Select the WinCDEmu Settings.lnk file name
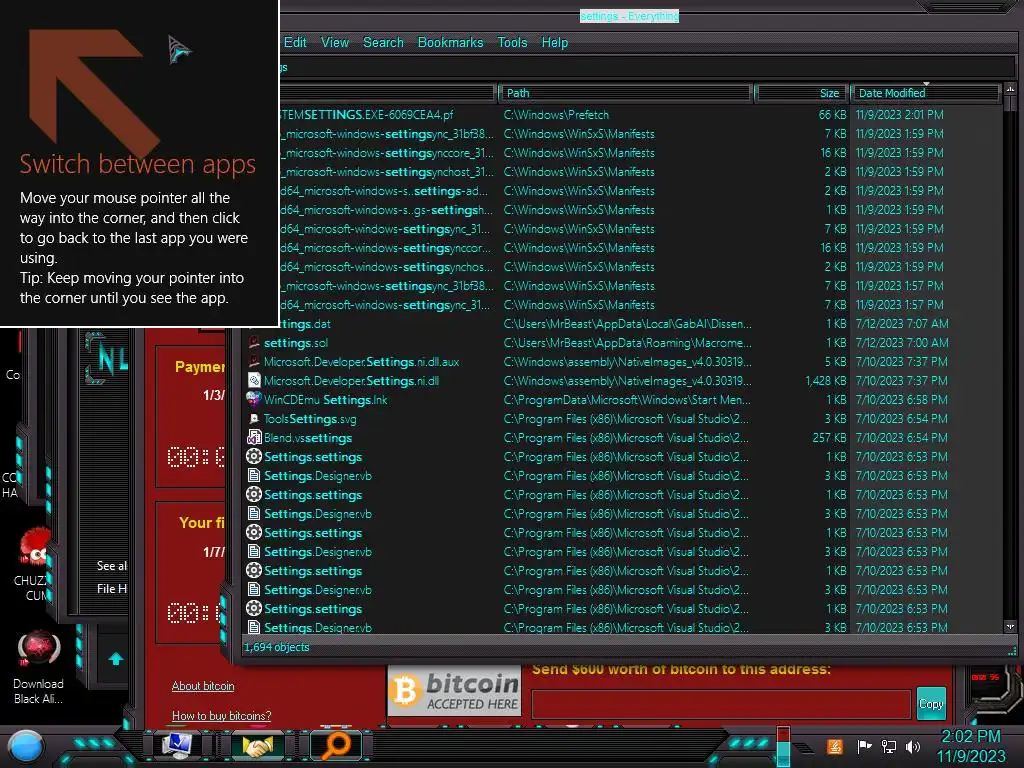The width and height of the screenshot is (1024, 768). 325,400
